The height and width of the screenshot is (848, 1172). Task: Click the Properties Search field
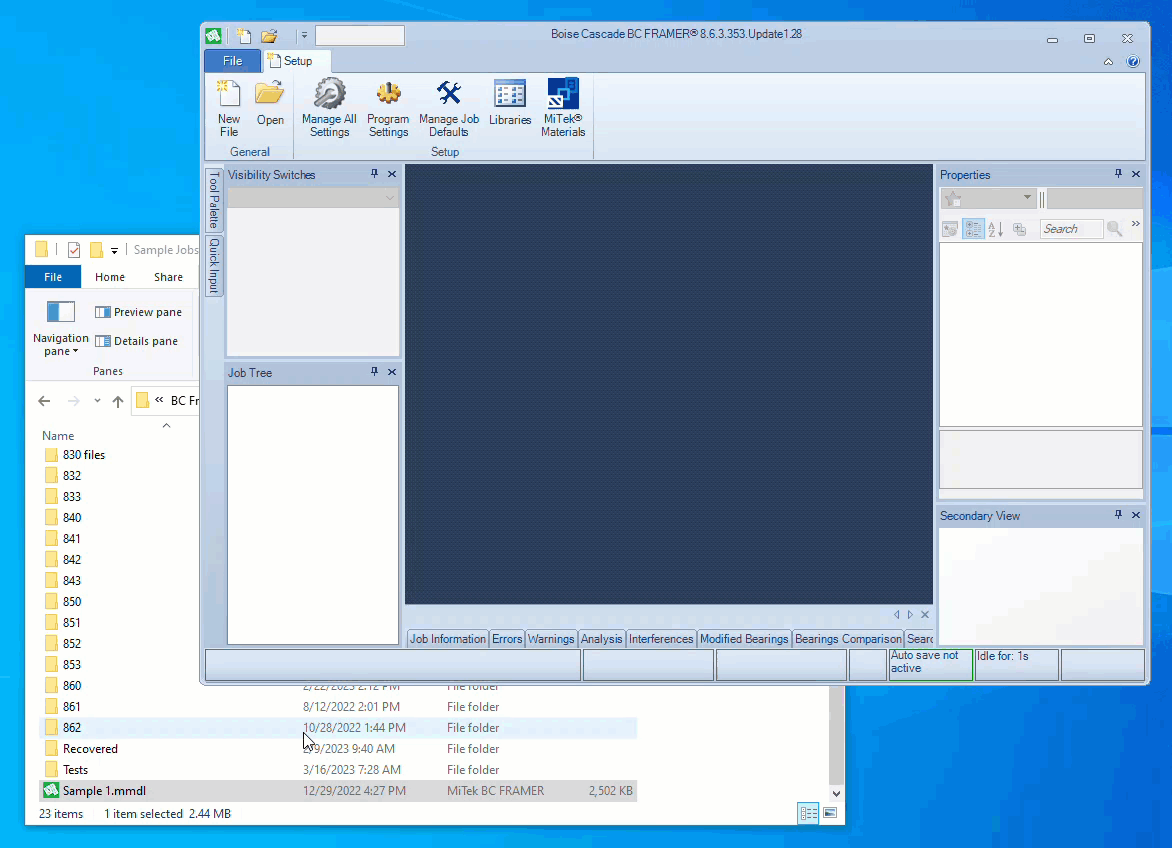coord(1071,229)
